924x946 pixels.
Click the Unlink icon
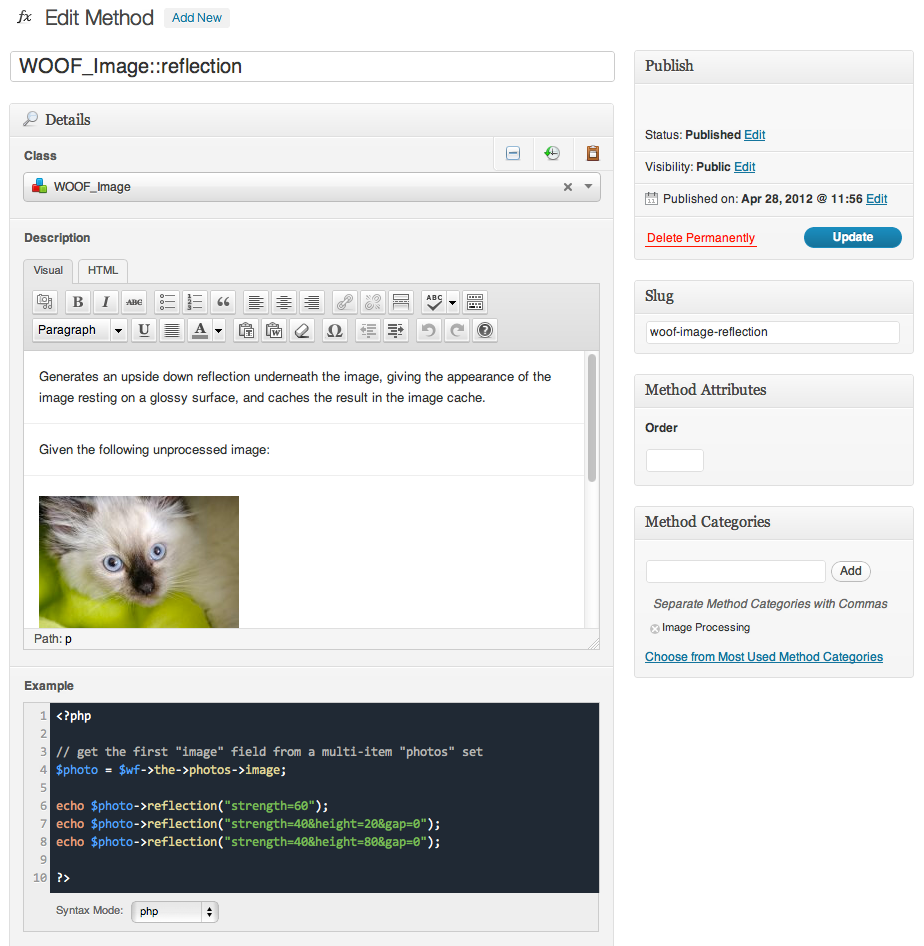pyautogui.click(x=373, y=302)
